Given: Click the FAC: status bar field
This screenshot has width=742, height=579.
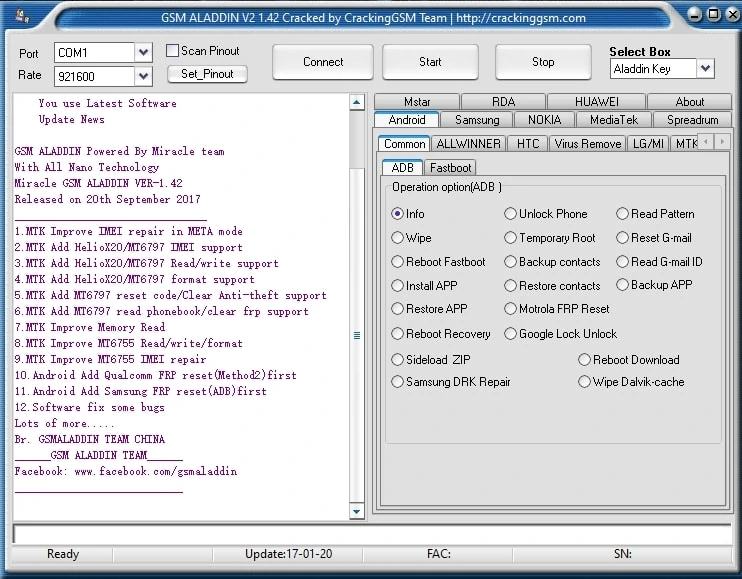Looking at the screenshot, I should click(438, 554).
